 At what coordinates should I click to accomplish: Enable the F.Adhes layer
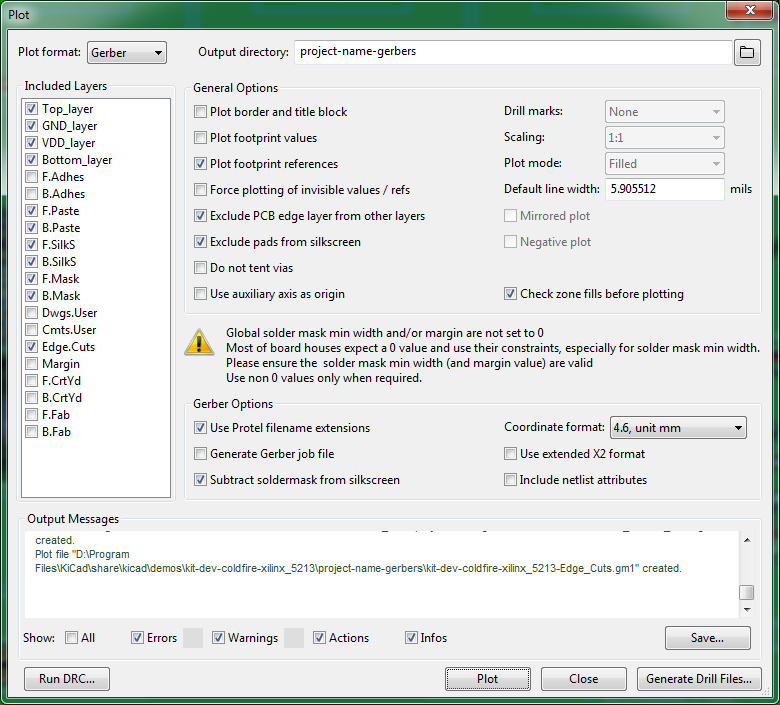[x=33, y=177]
